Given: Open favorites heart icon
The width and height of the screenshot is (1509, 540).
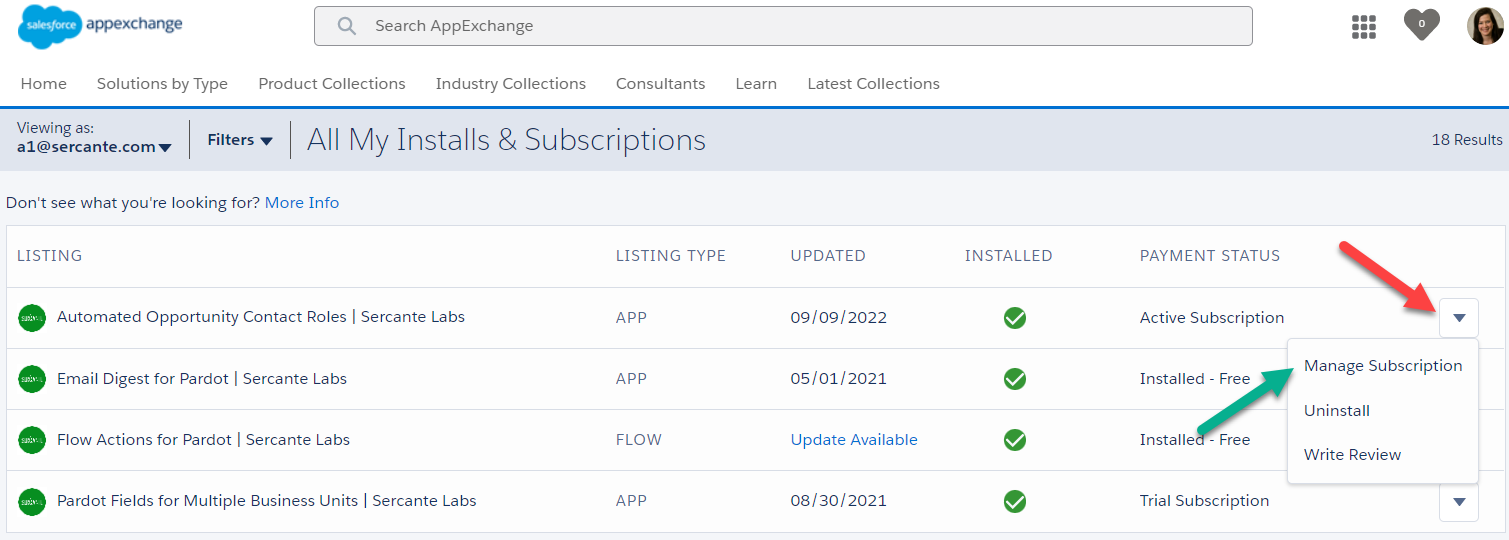Looking at the screenshot, I should pos(1421,25).
